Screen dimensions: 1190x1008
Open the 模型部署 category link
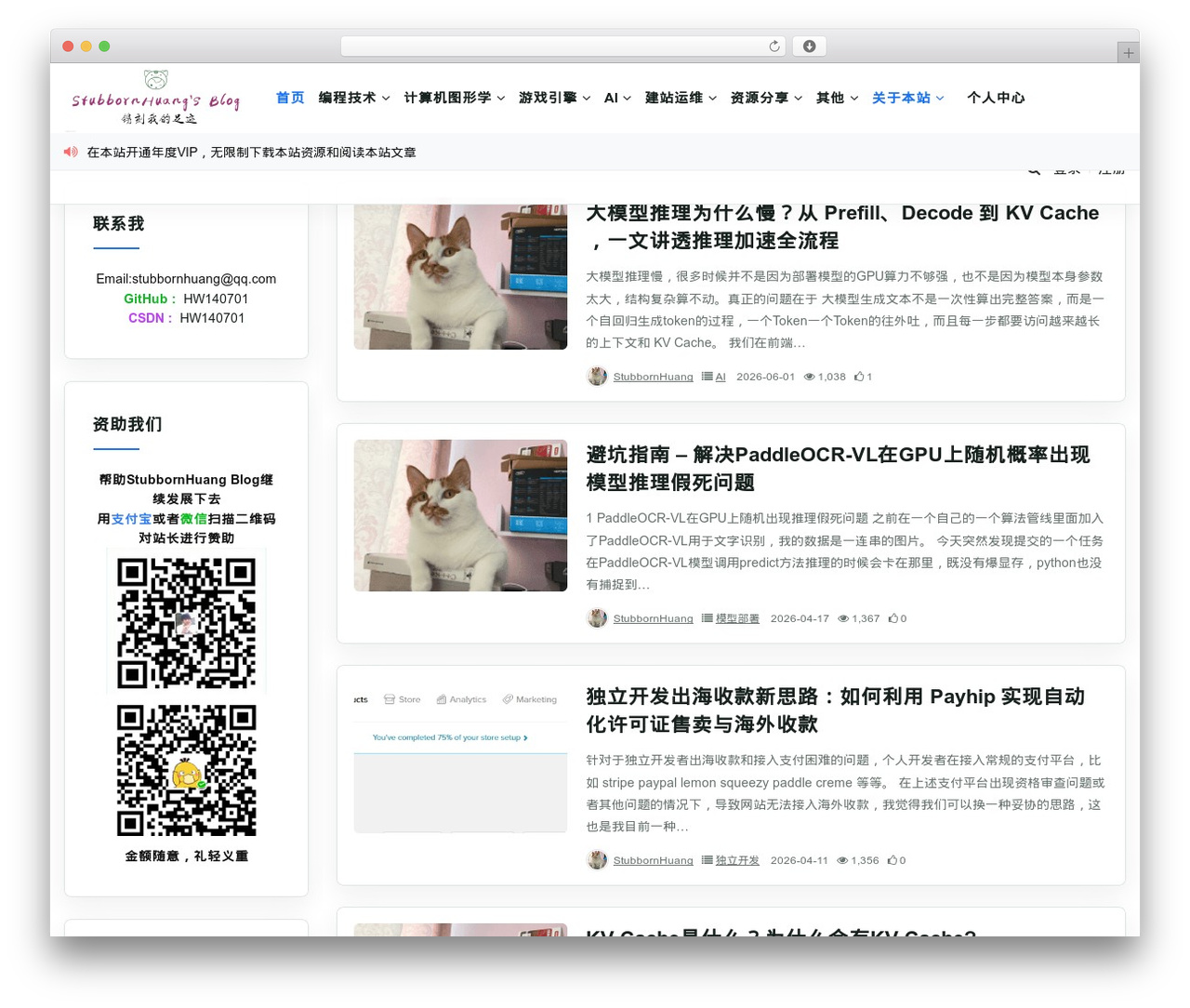pyautogui.click(x=737, y=618)
